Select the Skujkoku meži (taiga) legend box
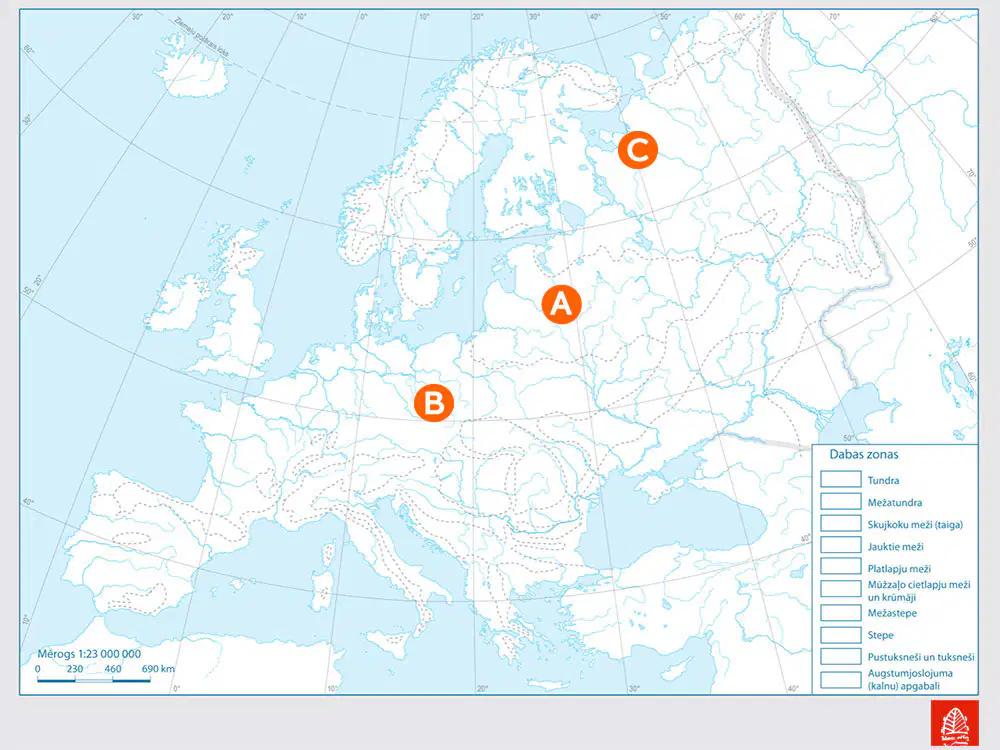 (841, 523)
